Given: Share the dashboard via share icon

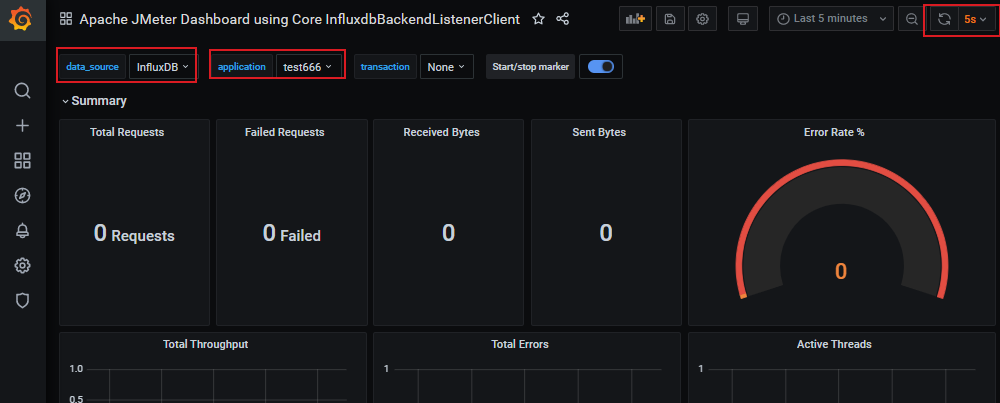Looking at the screenshot, I should click(562, 19).
